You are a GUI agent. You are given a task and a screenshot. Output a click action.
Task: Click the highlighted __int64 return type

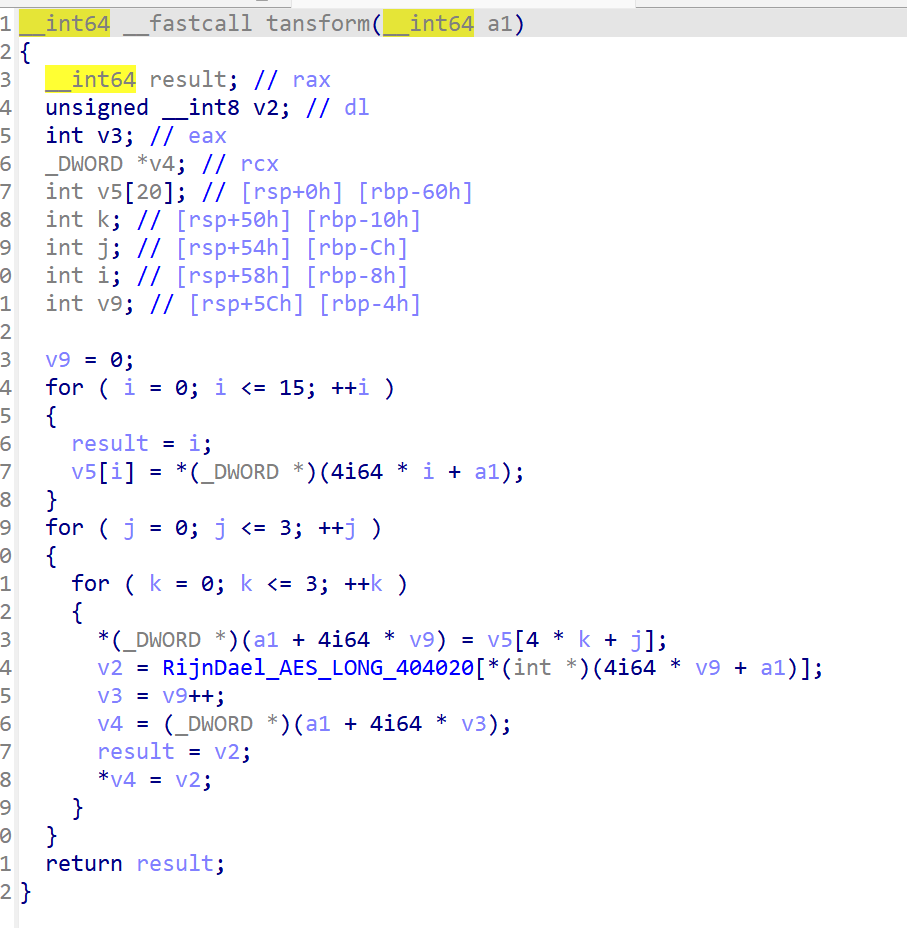point(64,23)
